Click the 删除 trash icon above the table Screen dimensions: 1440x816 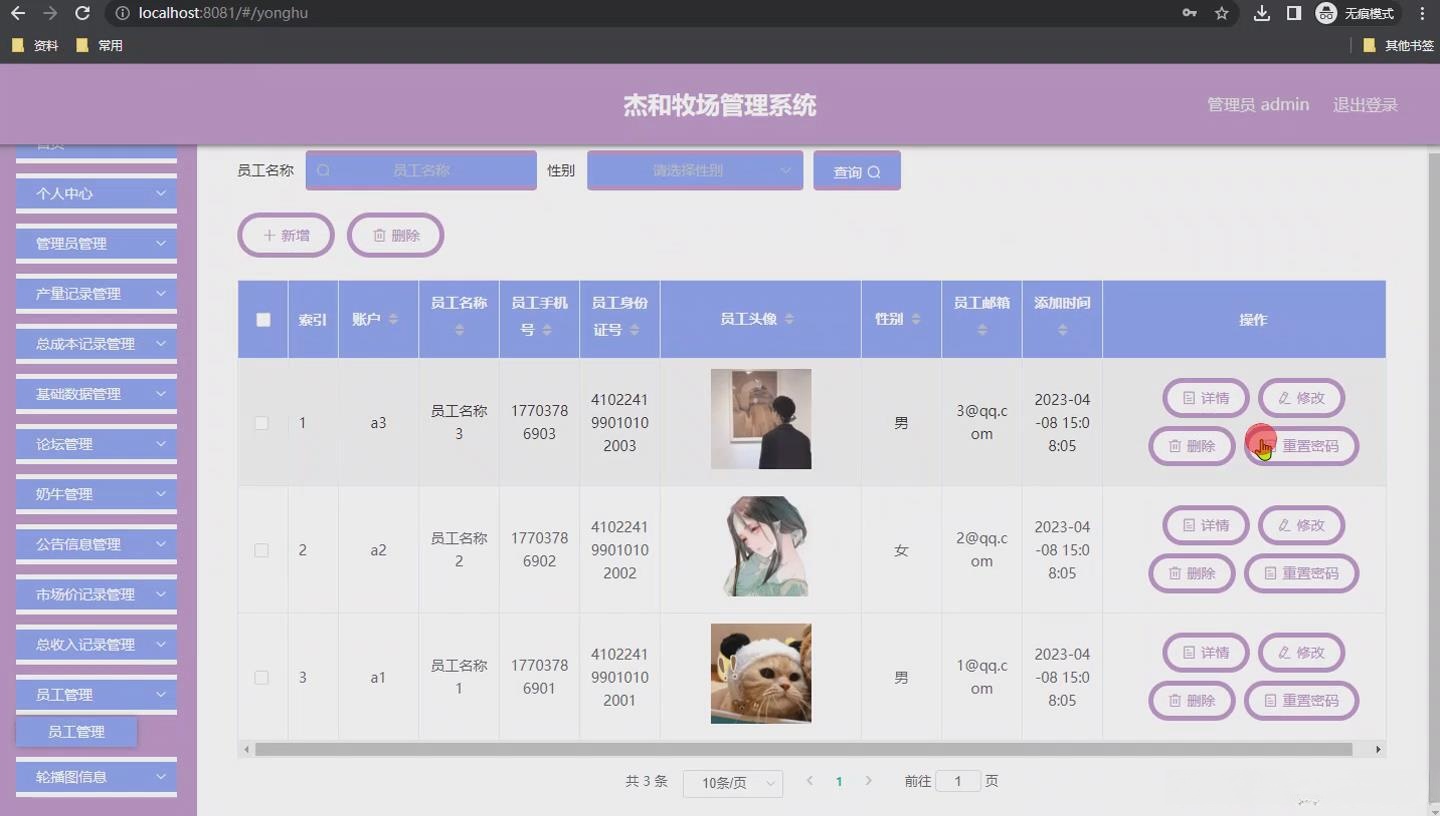pyautogui.click(x=380, y=234)
